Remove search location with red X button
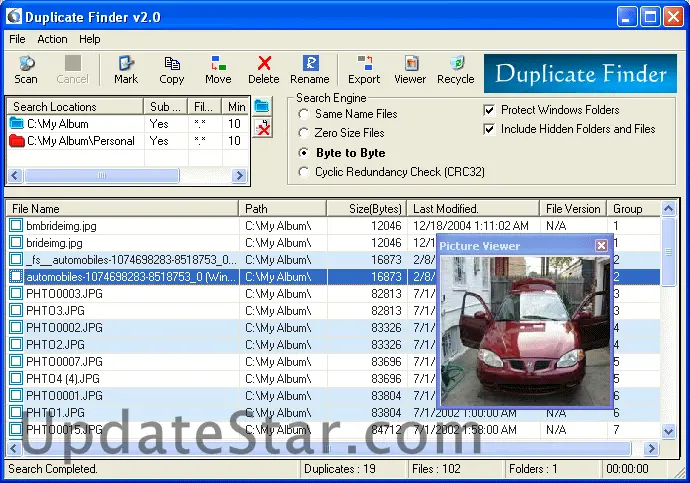This screenshot has height=483, width=690. [263, 128]
